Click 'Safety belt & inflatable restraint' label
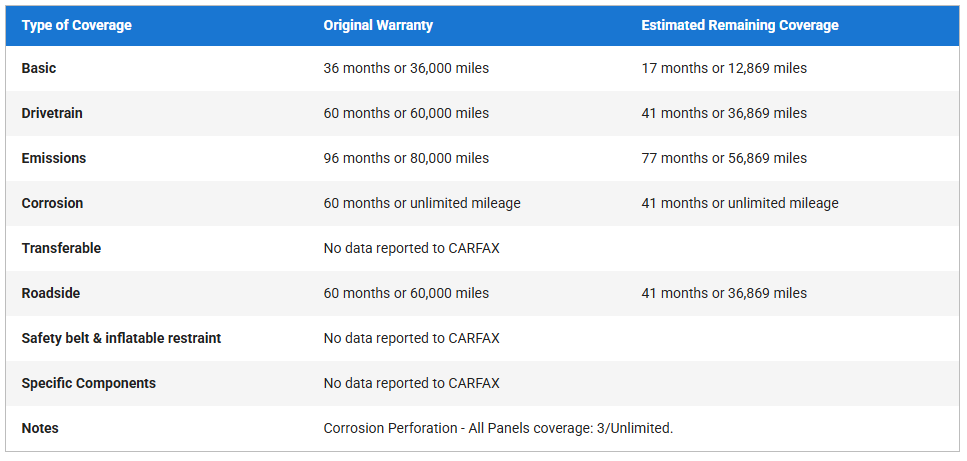 [121, 338]
